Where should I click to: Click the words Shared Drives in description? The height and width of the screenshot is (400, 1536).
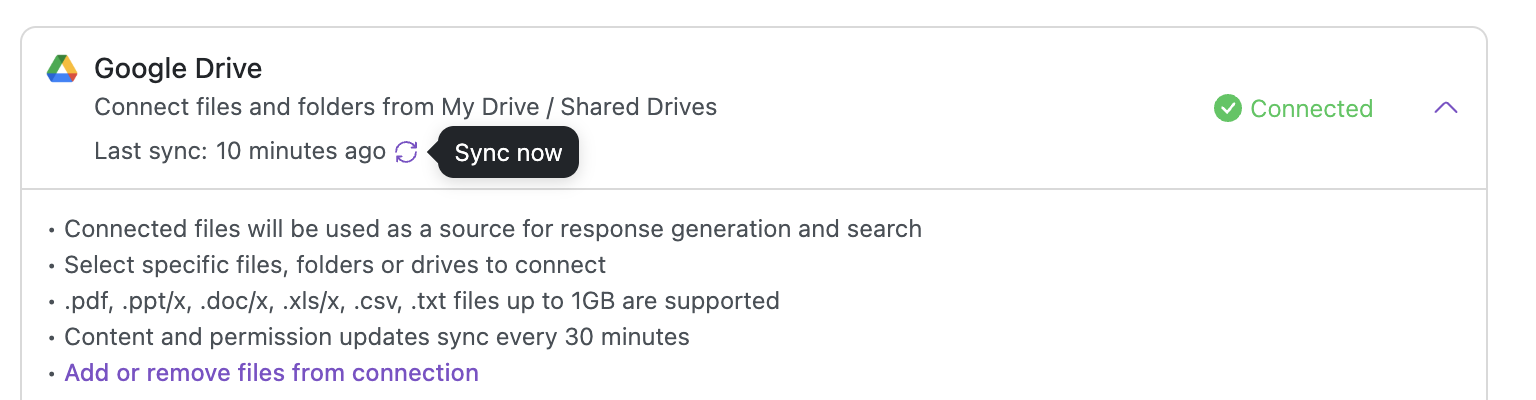pyautogui.click(x=638, y=107)
